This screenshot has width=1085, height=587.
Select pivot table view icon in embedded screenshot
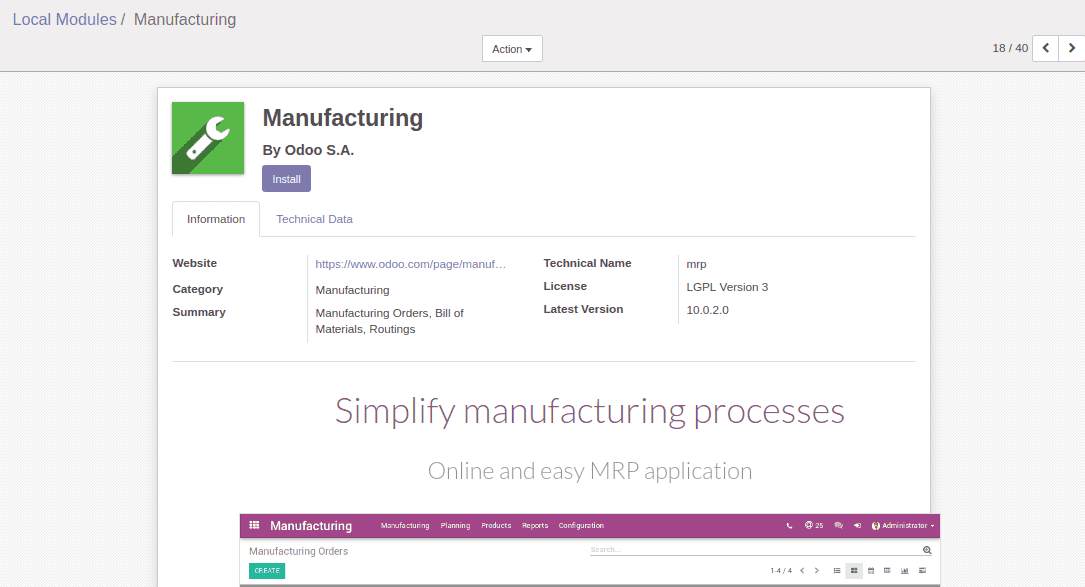(887, 570)
